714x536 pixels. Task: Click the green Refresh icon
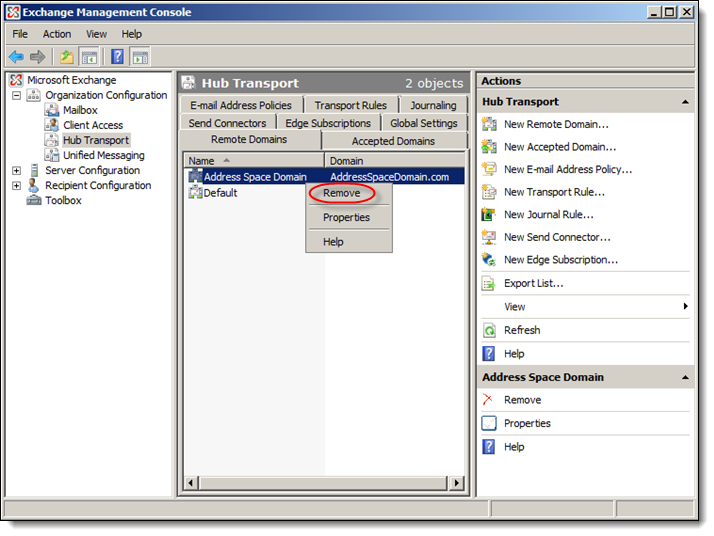(x=489, y=330)
